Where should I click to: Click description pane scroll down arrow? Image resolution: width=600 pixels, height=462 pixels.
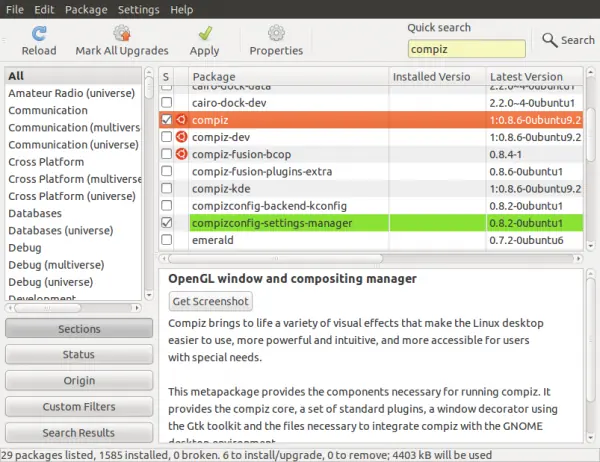591,437
